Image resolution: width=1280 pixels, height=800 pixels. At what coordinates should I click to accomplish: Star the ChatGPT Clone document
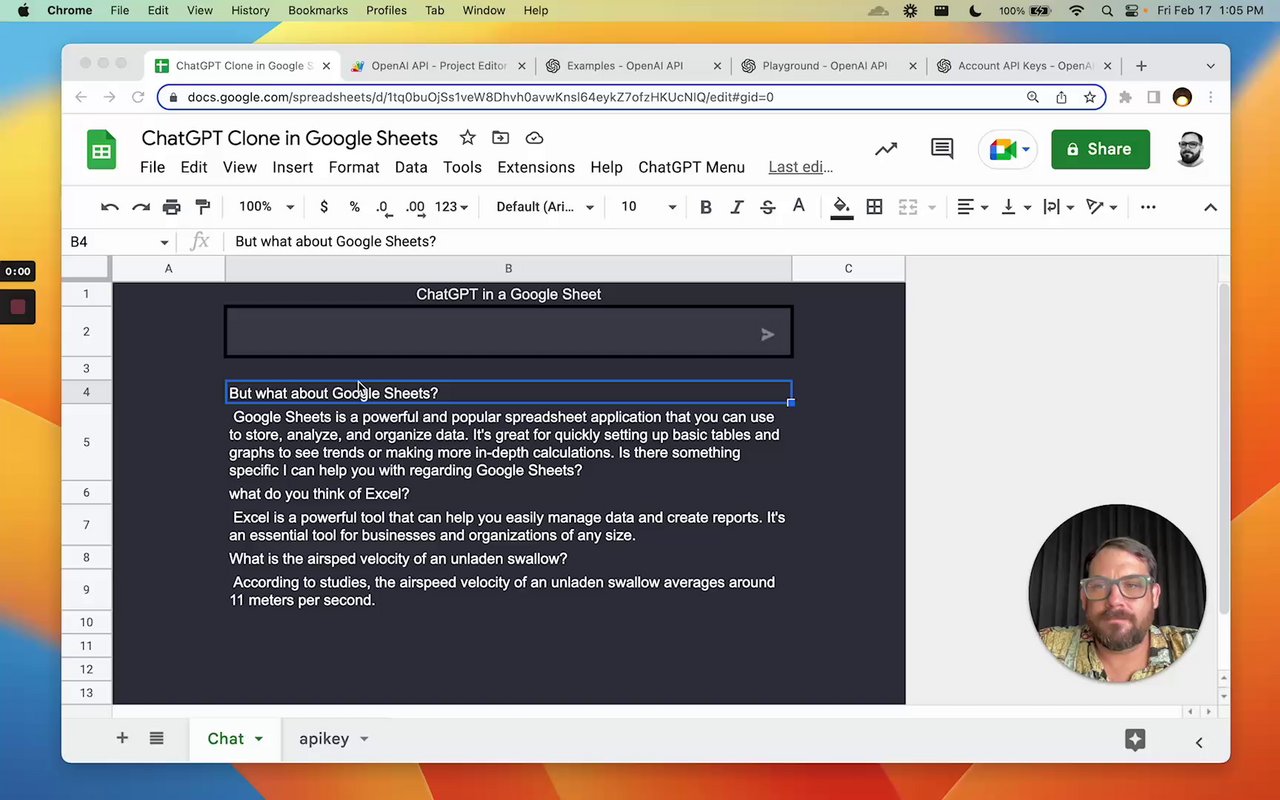(467, 138)
